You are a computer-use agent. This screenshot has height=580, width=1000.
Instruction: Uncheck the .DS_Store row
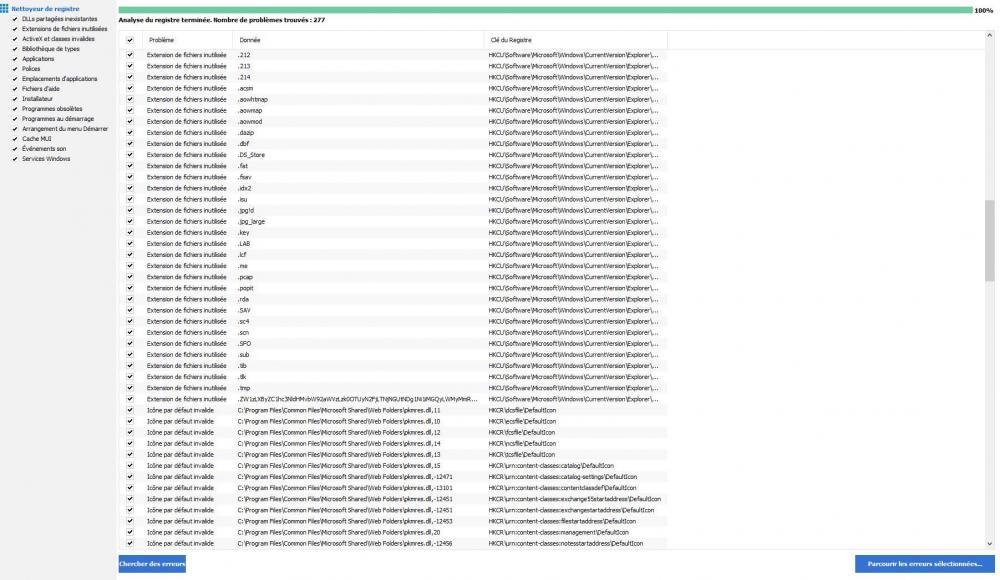131,155
